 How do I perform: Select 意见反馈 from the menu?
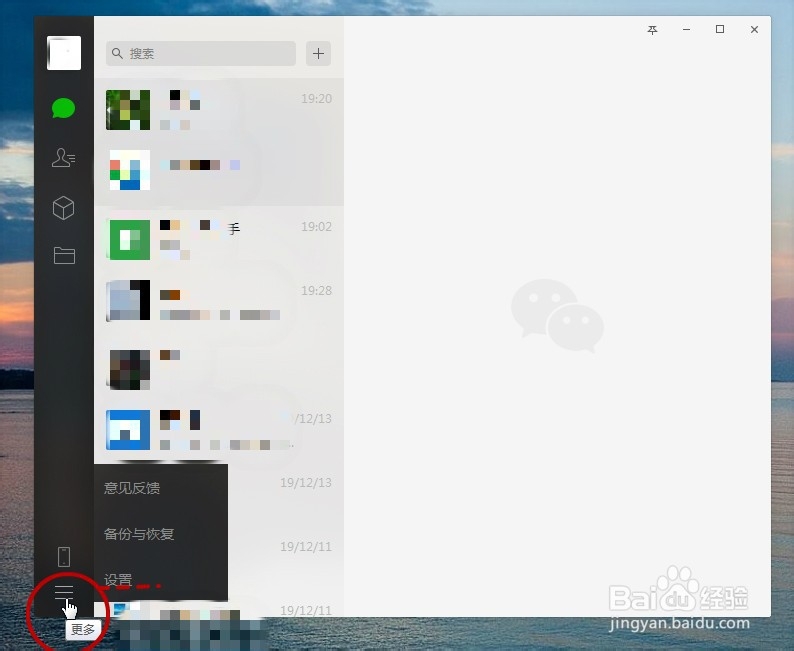(132, 488)
